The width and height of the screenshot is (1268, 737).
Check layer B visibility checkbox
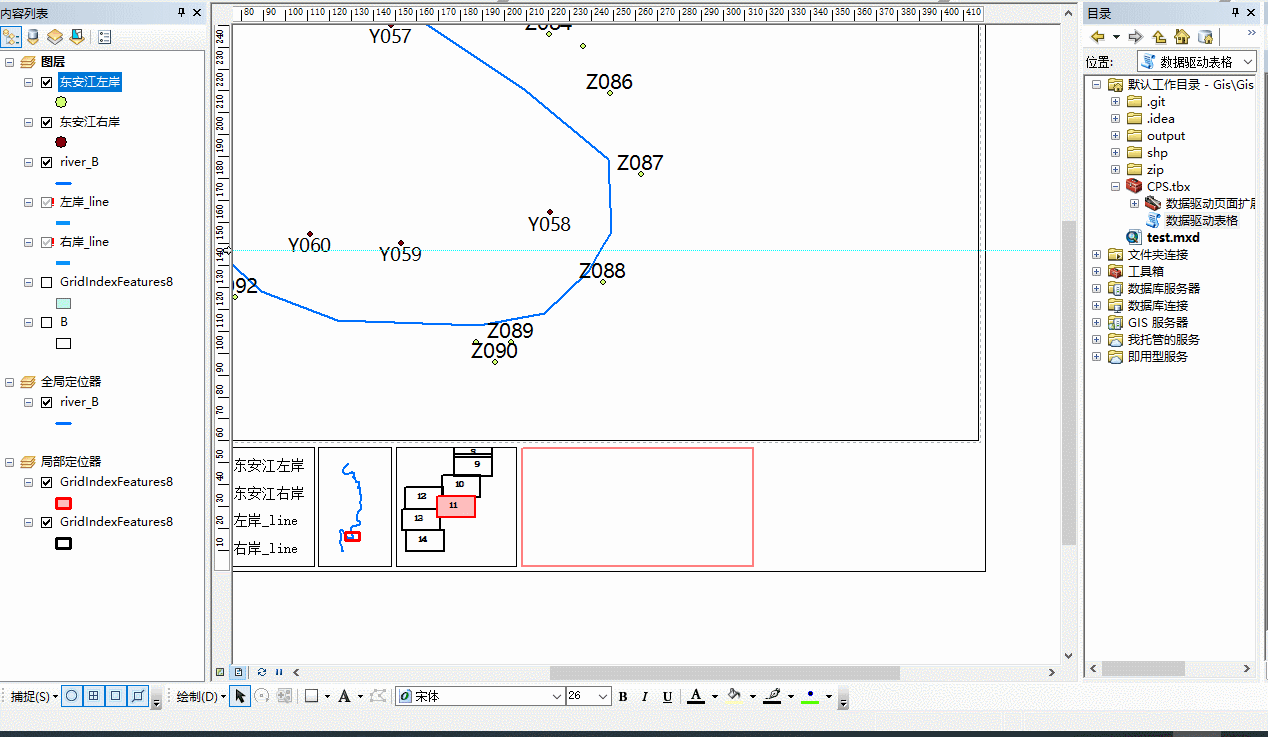click(x=47, y=323)
